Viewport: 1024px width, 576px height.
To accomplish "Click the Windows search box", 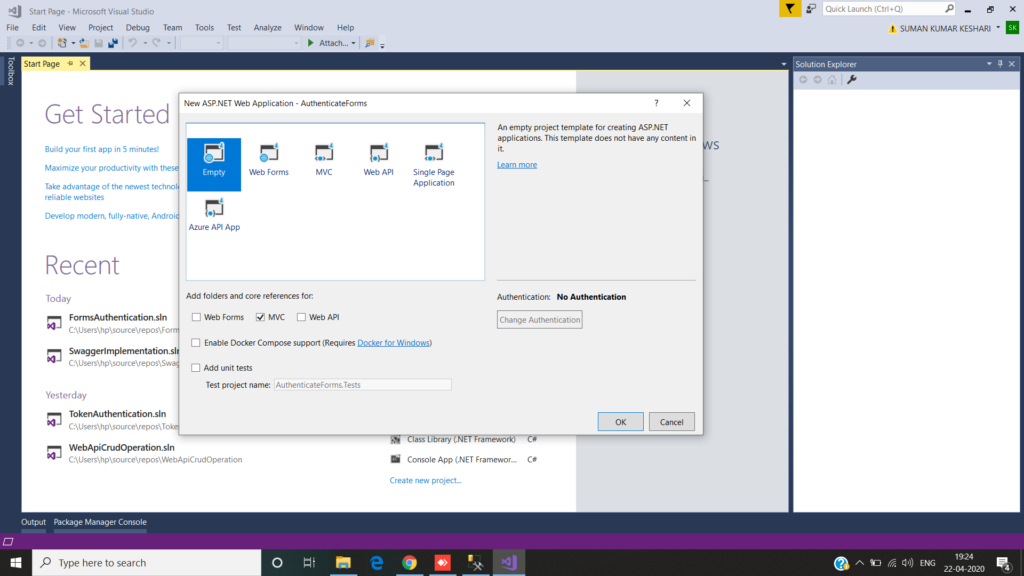I will [x=147, y=562].
